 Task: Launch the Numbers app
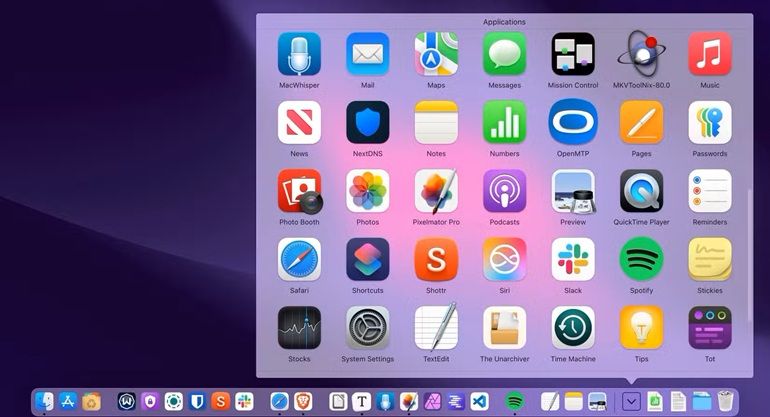[x=504, y=122]
